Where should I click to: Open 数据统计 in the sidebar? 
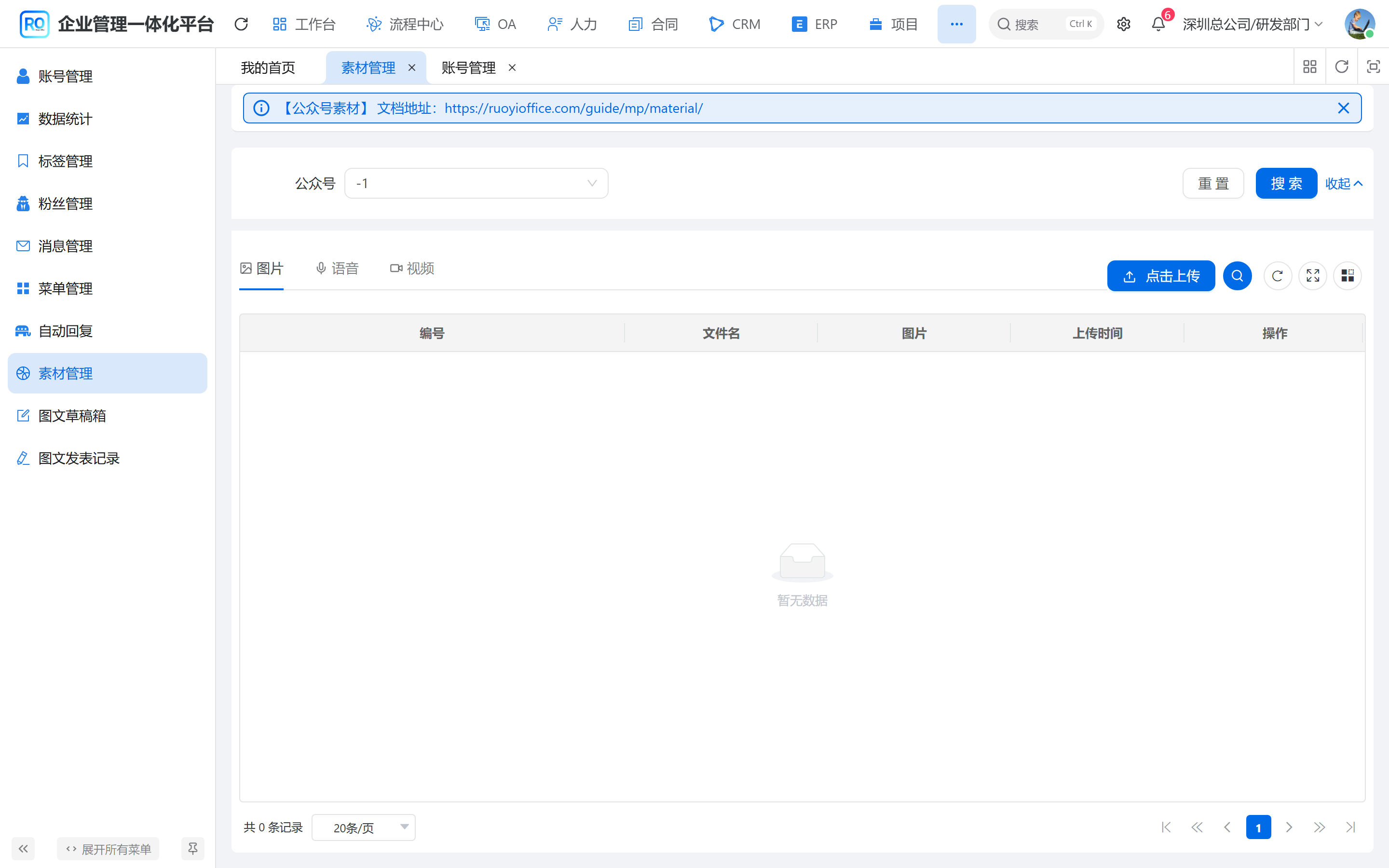108,119
